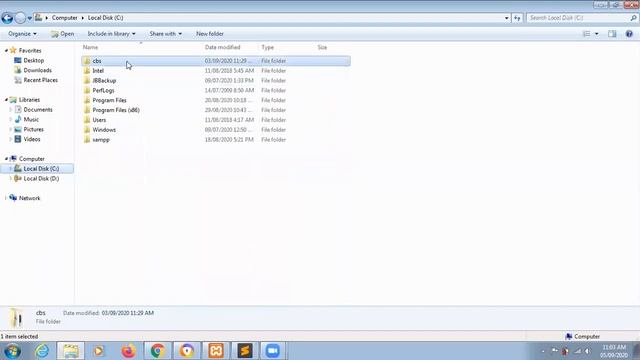Click the magnifier search icon
The width and height of the screenshot is (640, 360).
click(x=633, y=18)
